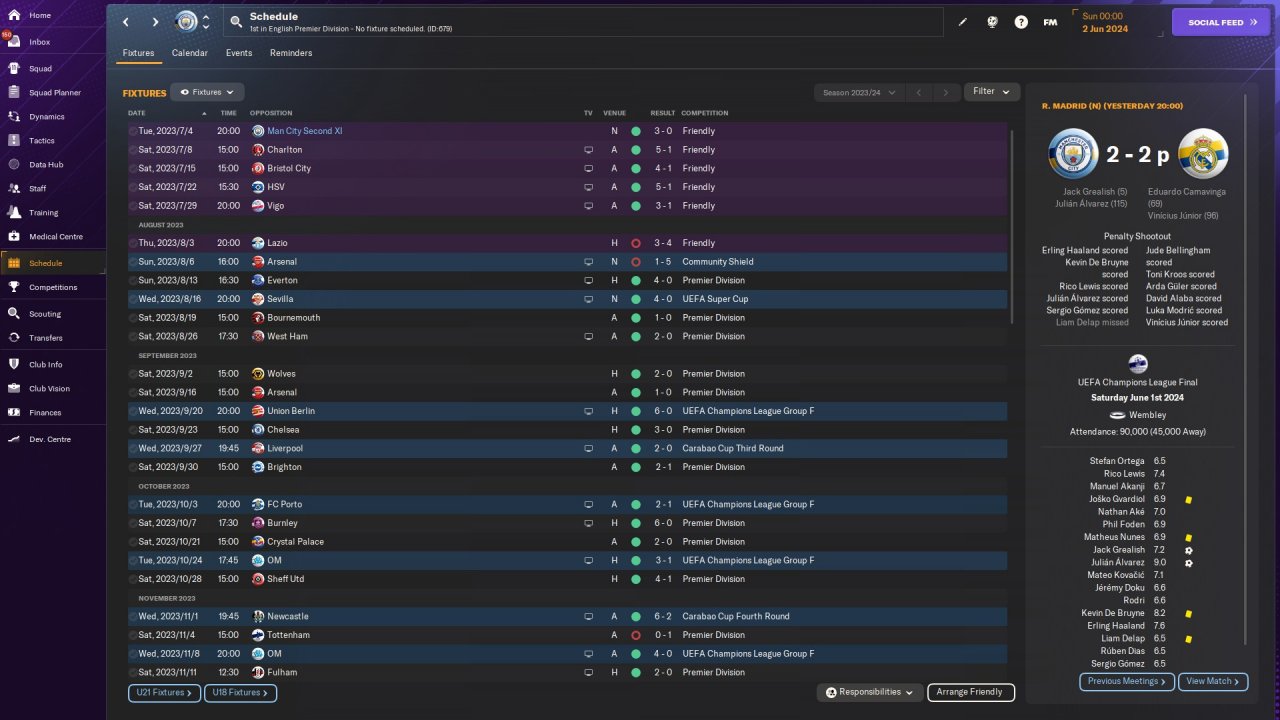The width and height of the screenshot is (1280, 720).
Task: Open the help question mark icon
Action: click(x=1021, y=22)
